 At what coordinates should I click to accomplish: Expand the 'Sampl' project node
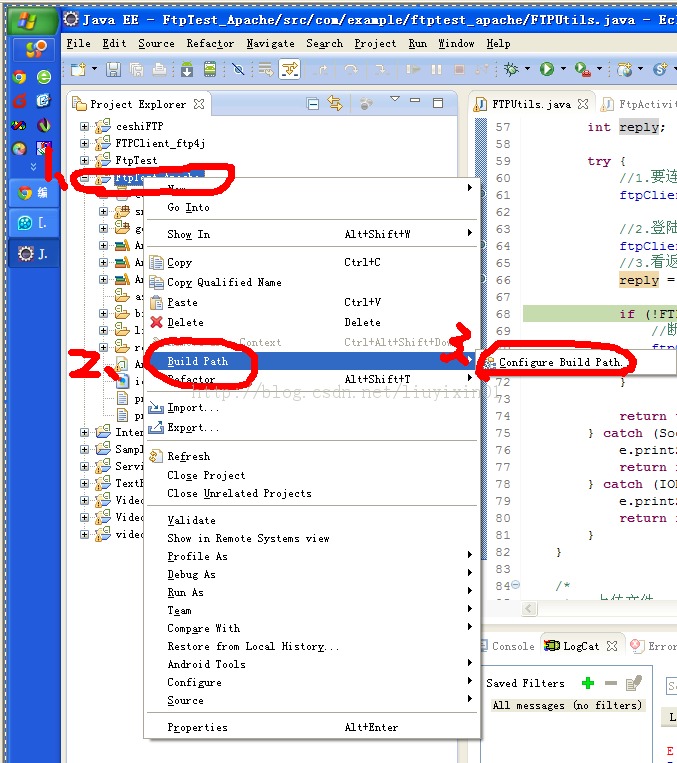click(84, 449)
